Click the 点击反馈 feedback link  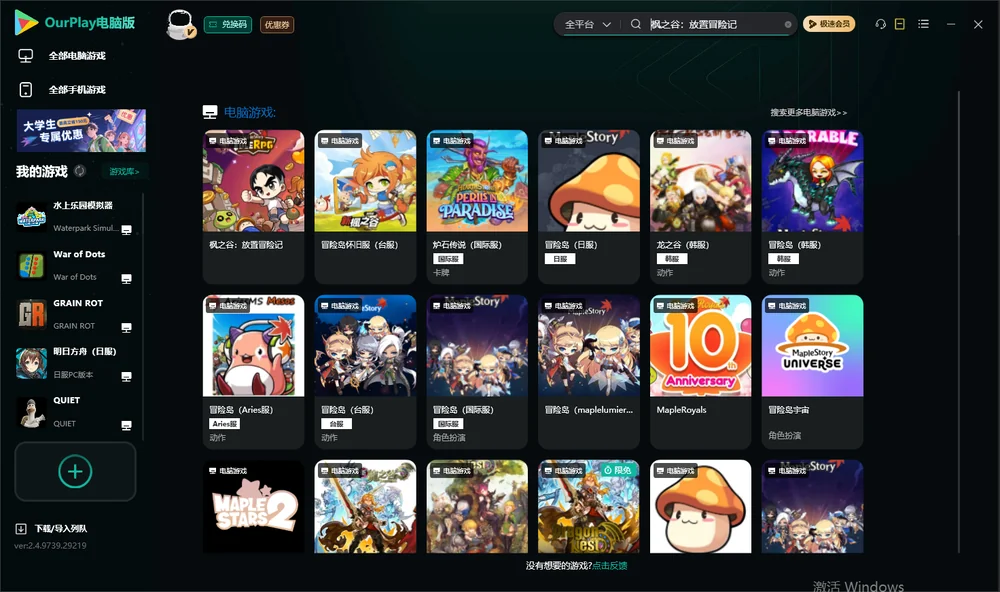(610, 565)
